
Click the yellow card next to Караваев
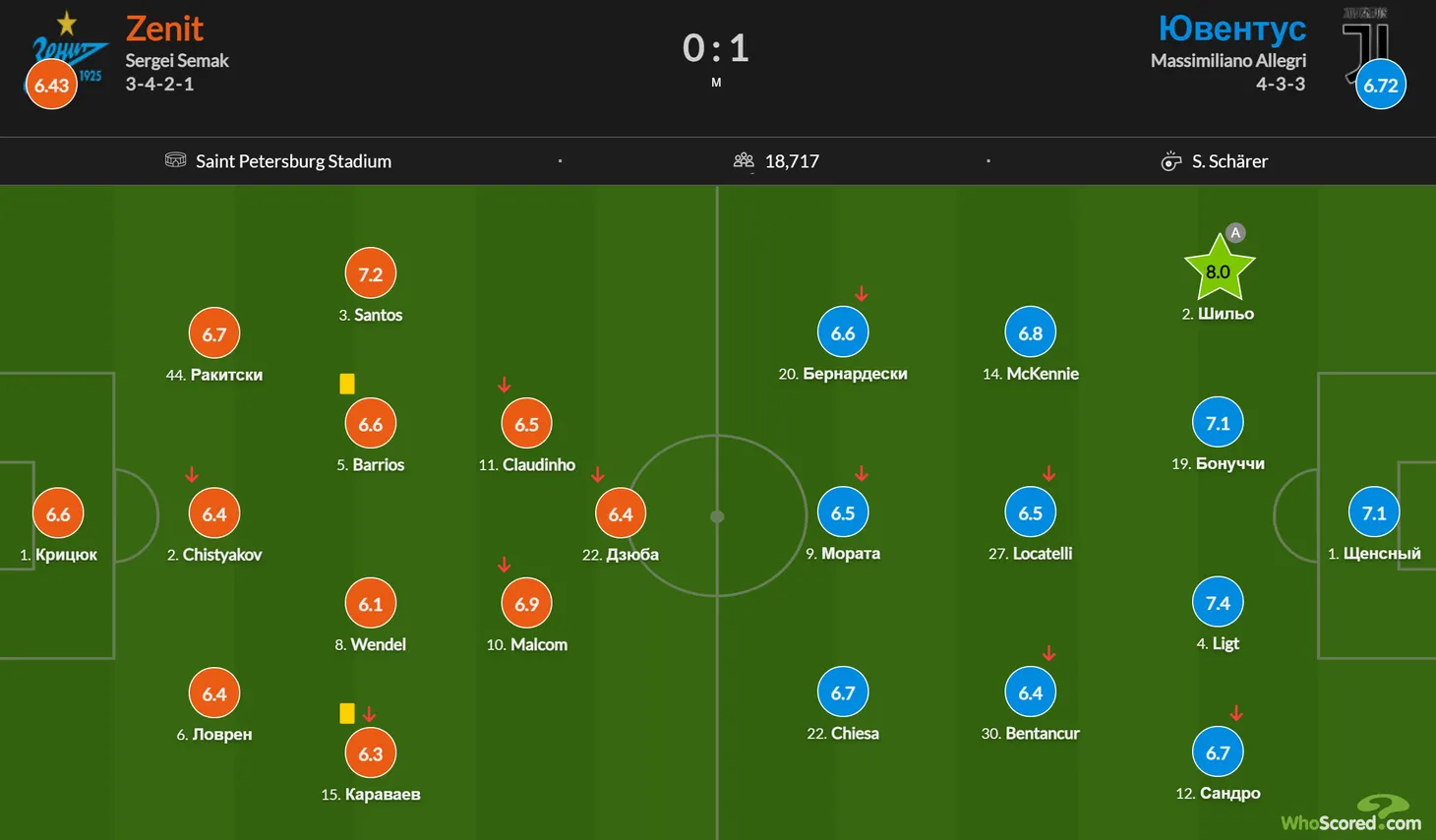pos(347,713)
